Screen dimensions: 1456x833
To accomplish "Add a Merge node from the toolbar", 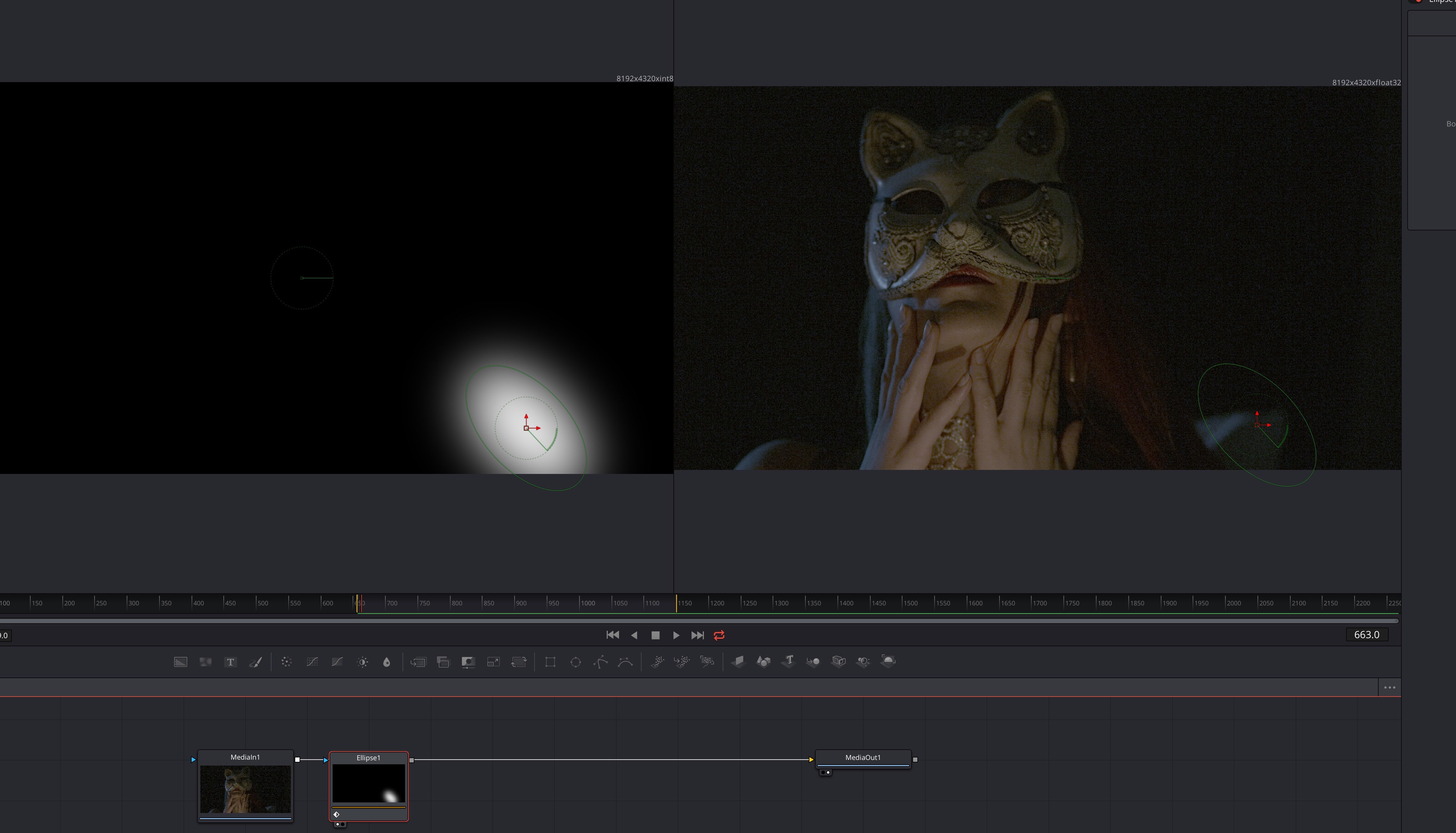I will (x=418, y=662).
